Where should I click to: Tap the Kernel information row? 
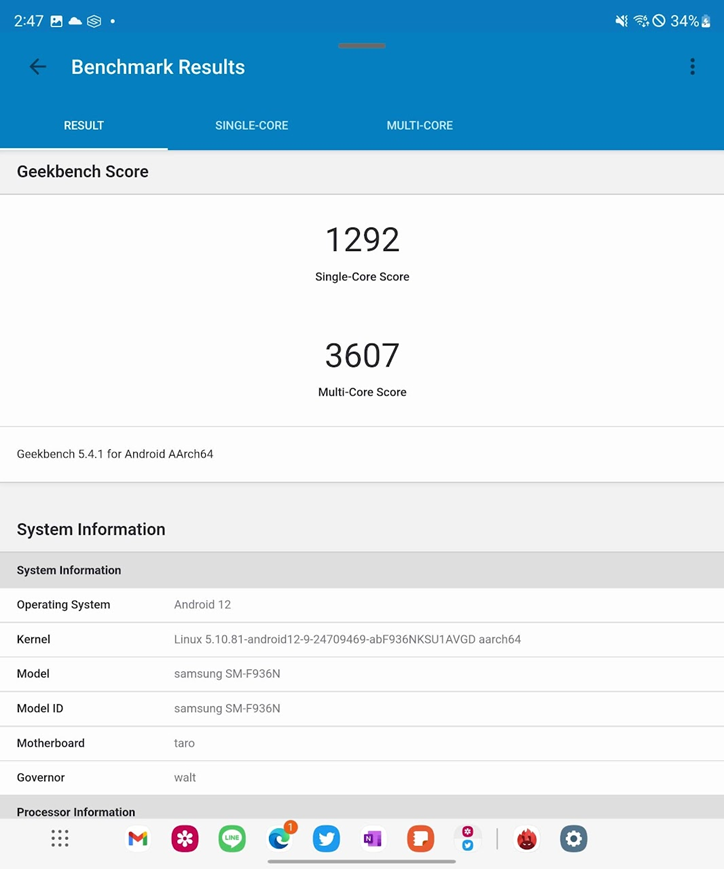coord(362,639)
